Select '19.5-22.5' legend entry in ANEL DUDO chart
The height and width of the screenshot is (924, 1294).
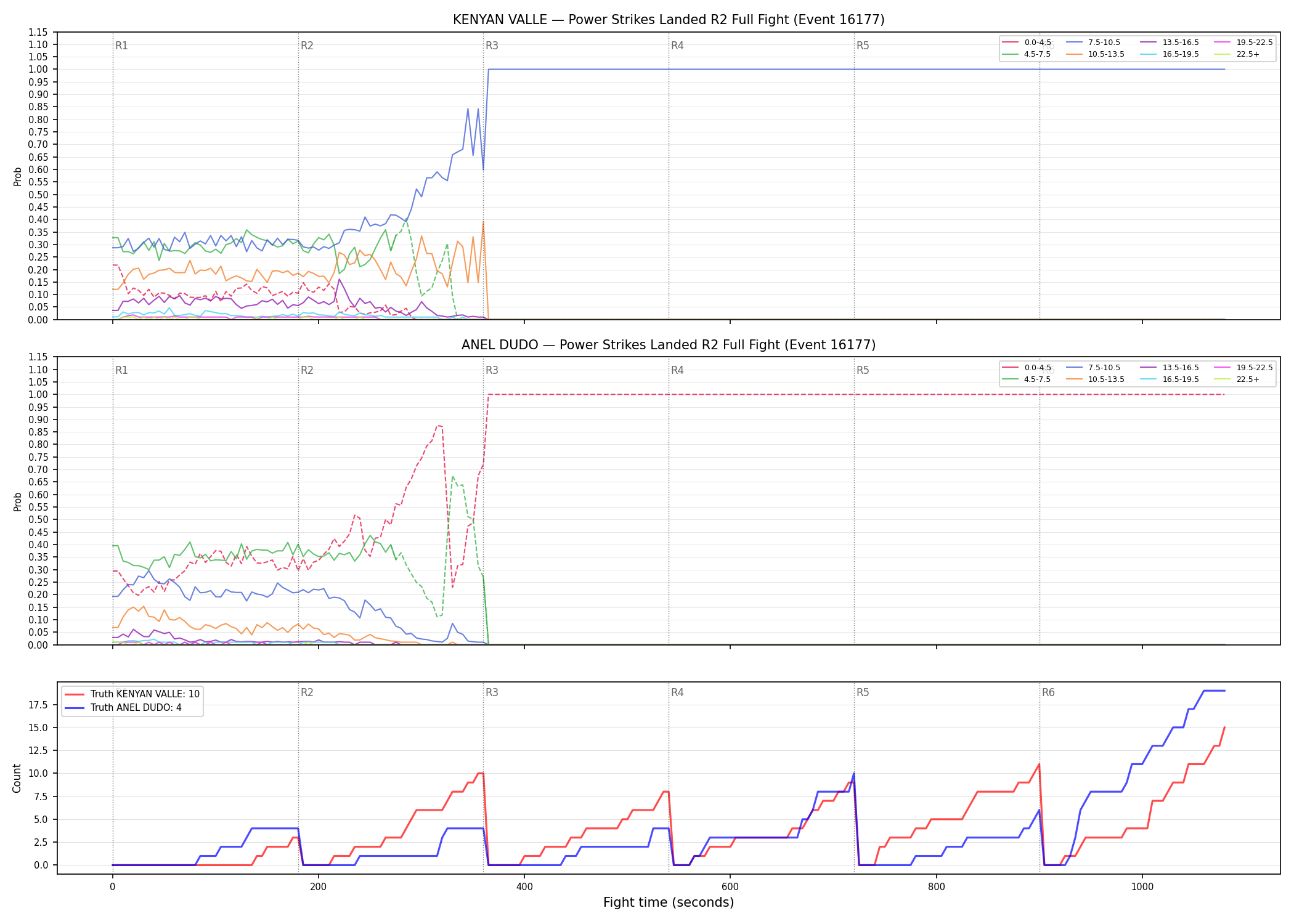coord(1243,368)
